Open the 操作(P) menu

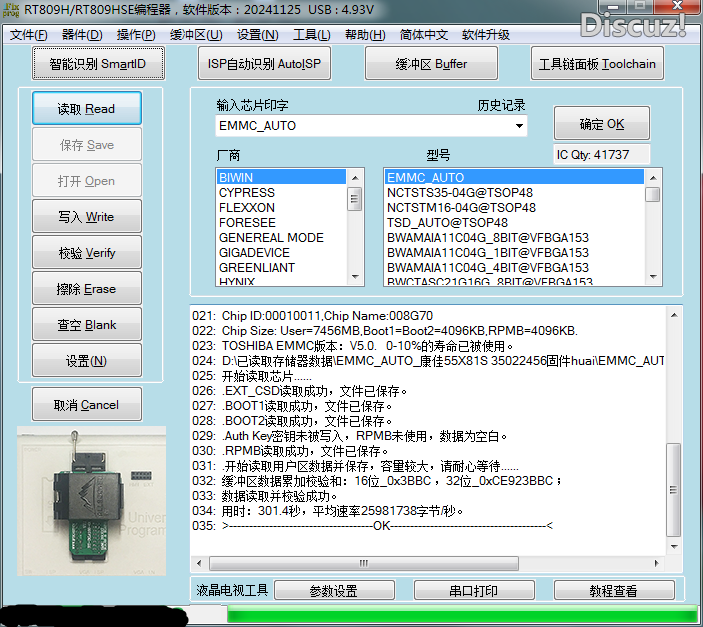(x=136, y=35)
